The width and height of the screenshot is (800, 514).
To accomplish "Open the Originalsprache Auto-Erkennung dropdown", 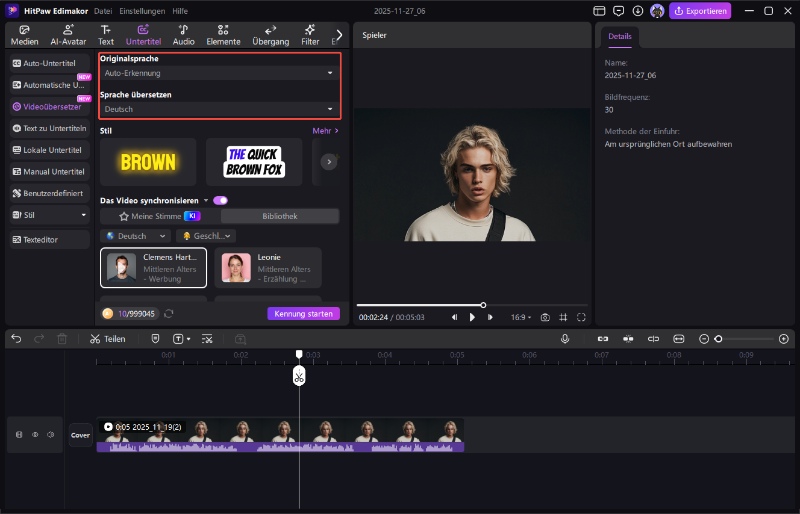I will (x=219, y=73).
